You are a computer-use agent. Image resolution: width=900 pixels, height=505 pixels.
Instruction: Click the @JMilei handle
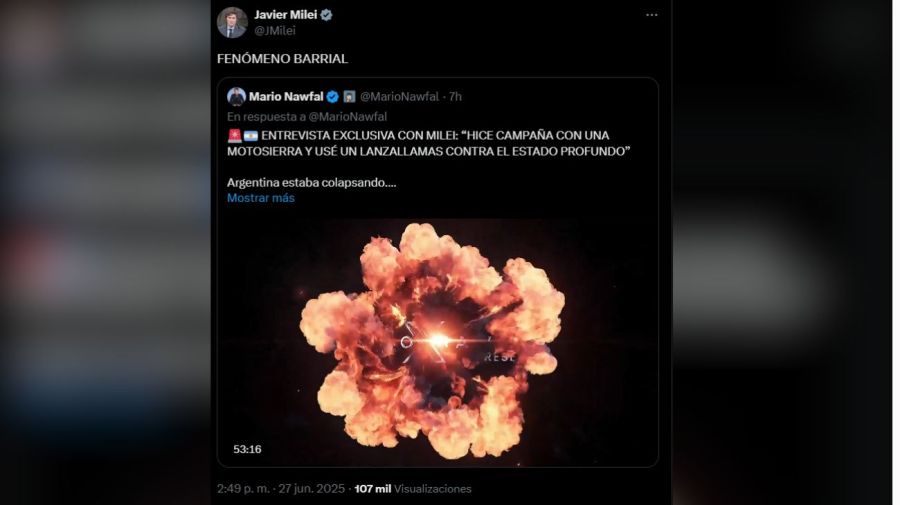pos(274,30)
